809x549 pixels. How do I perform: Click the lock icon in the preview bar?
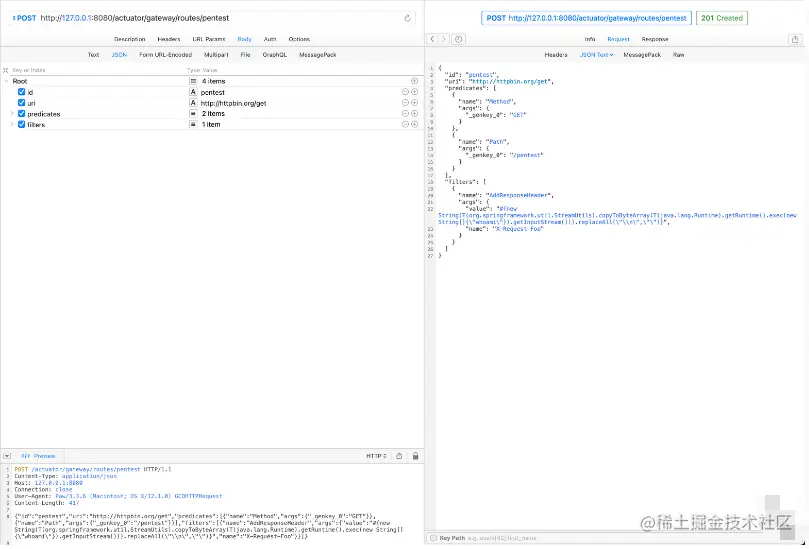point(416,456)
